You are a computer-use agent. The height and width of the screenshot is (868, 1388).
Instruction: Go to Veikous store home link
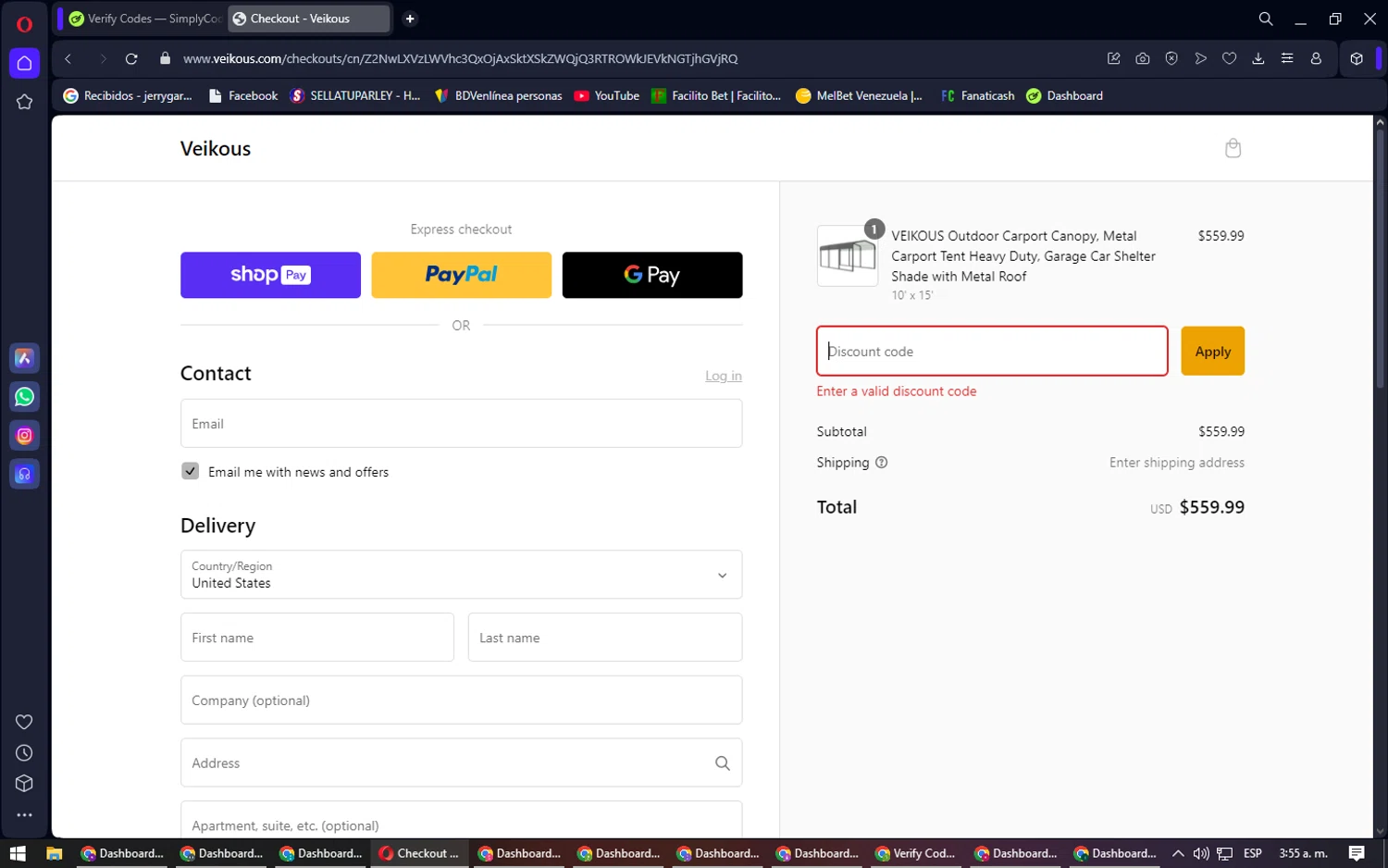click(216, 149)
